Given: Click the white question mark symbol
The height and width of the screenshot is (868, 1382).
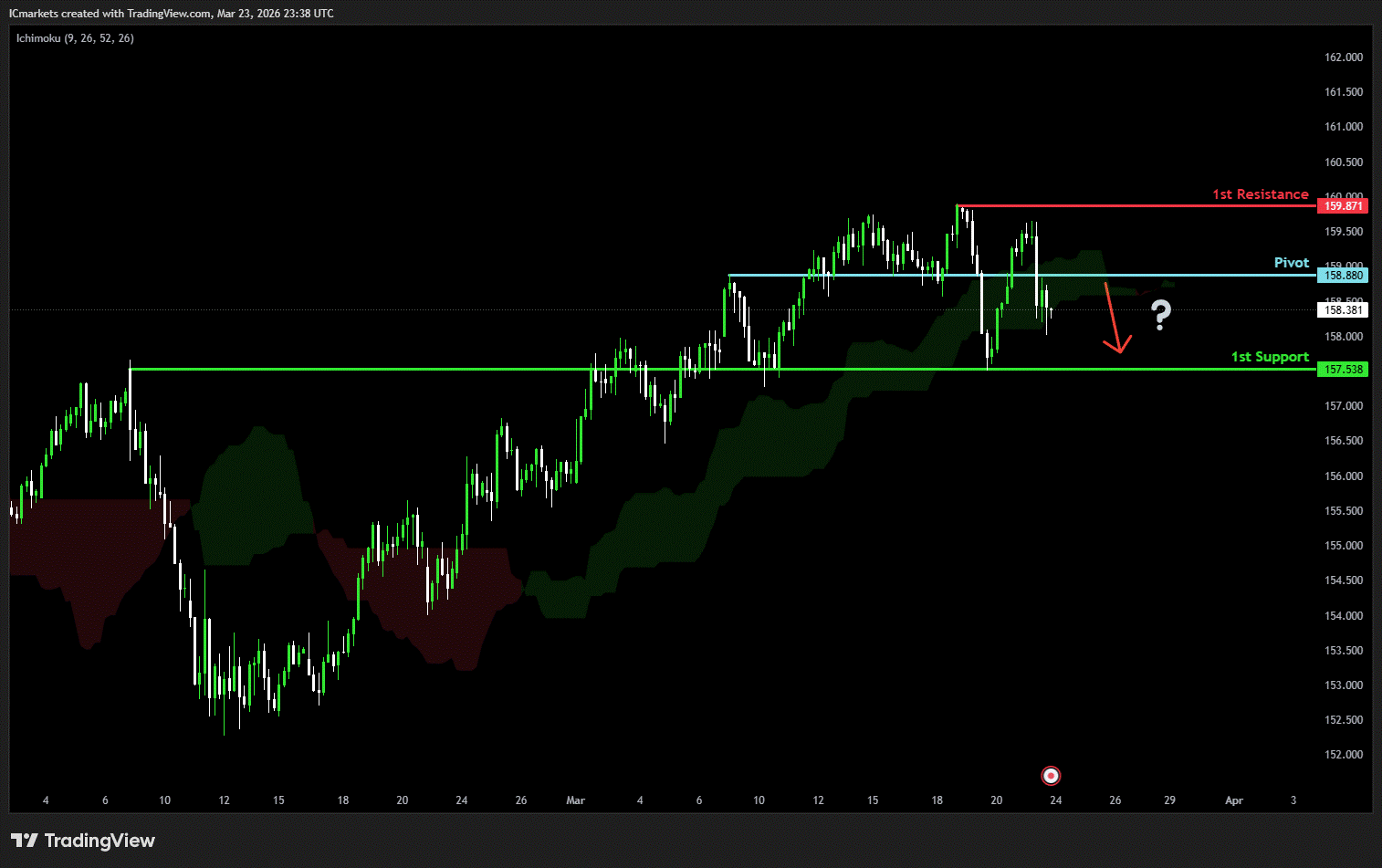Looking at the screenshot, I should [1160, 315].
